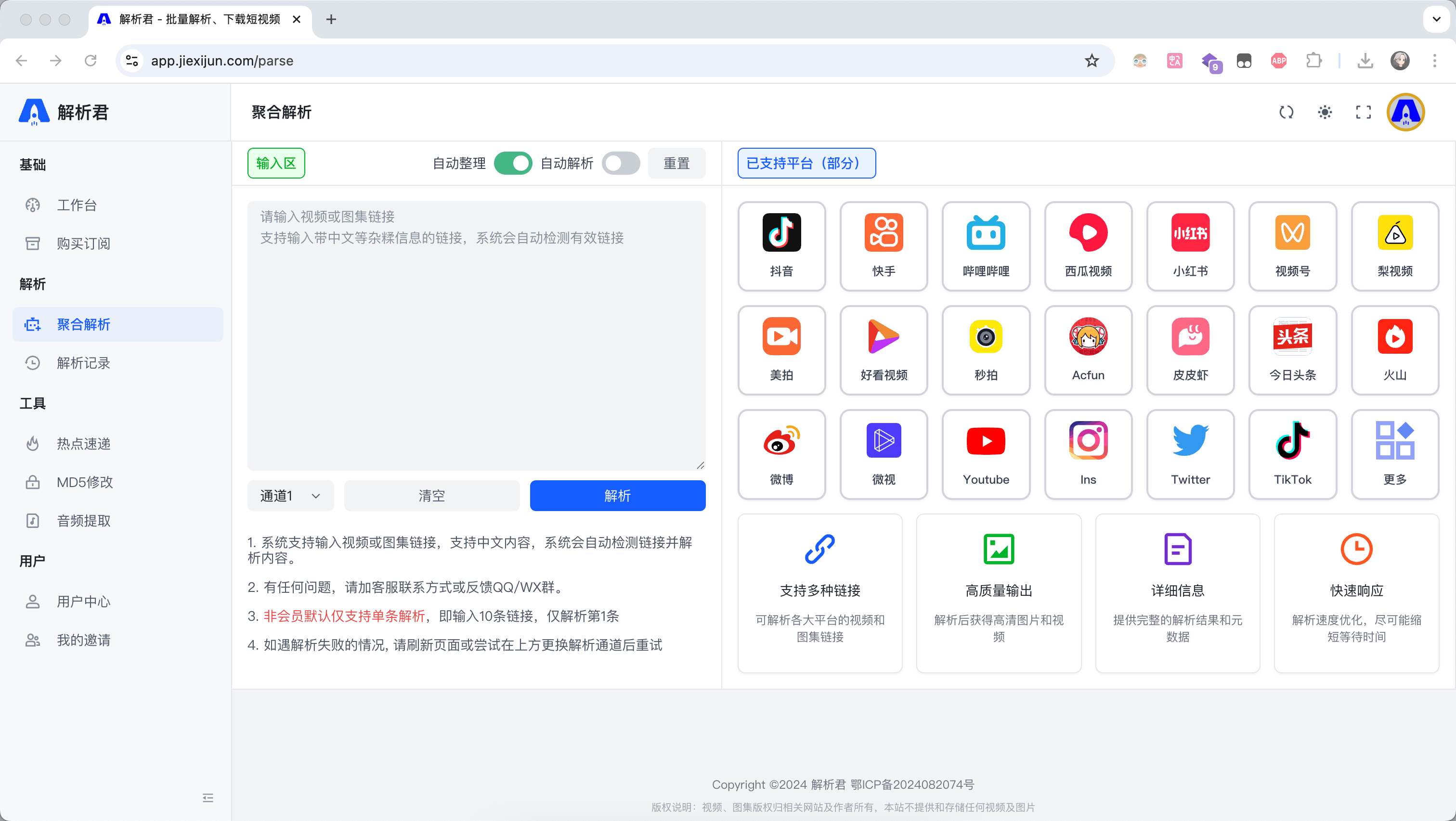Open Chrome three-dot menu
1456x821 pixels.
(x=1434, y=61)
